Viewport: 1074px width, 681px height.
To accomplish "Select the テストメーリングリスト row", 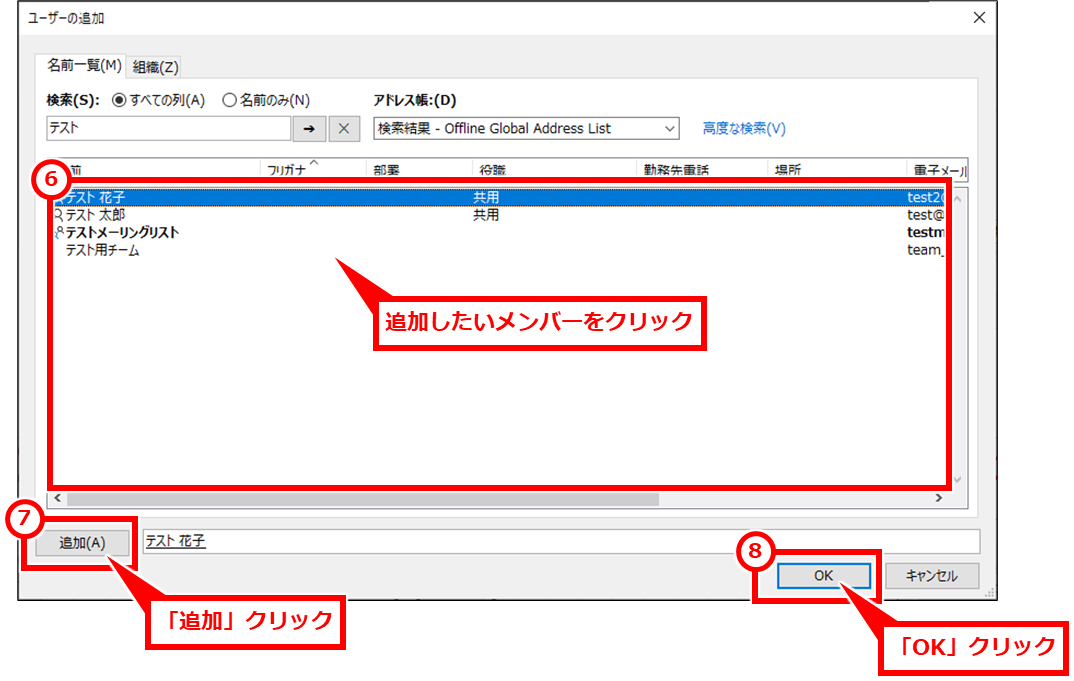I will 499,233.
